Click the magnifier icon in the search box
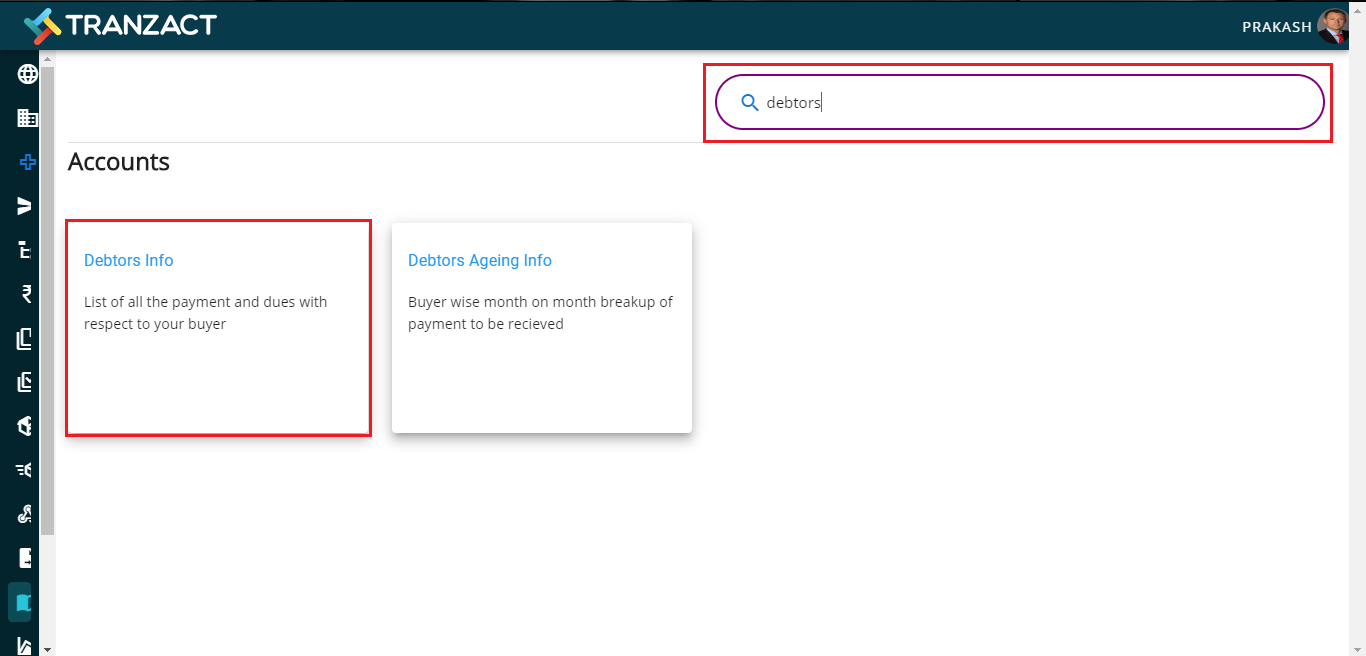1366x656 pixels. tap(749, 102)
